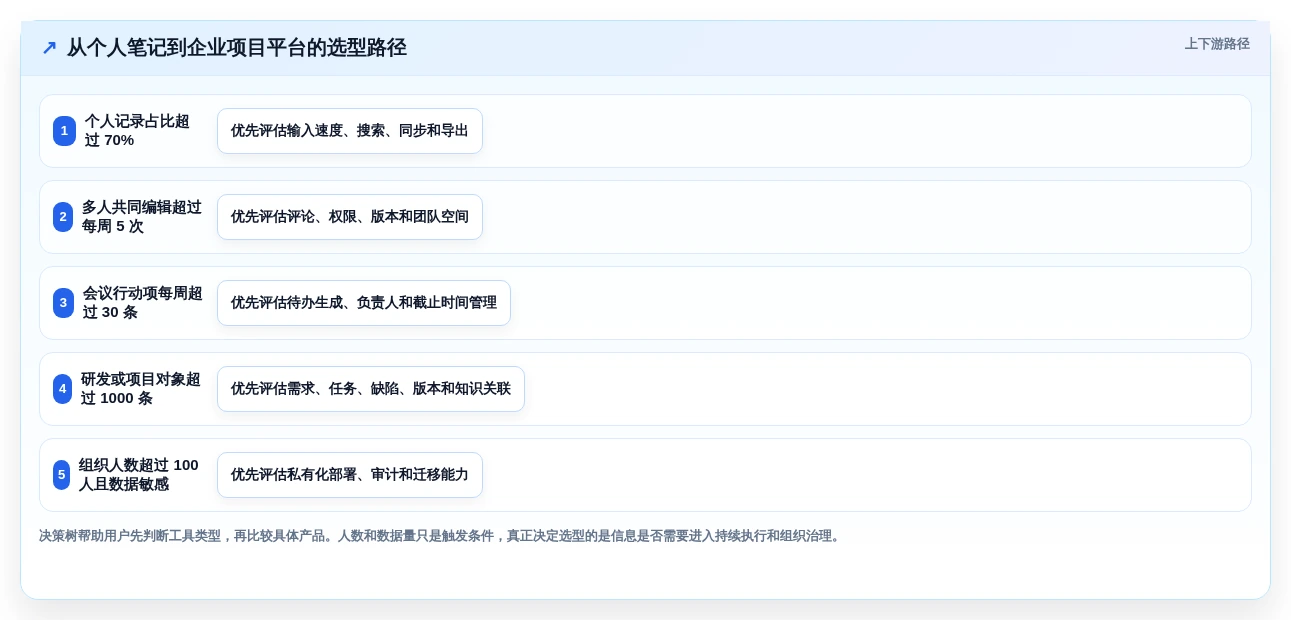The width and height of the screenshot is (1291, 620).
Task: Click the condition 会议行动项每周超过 30 条
Action: click(143, 303)
